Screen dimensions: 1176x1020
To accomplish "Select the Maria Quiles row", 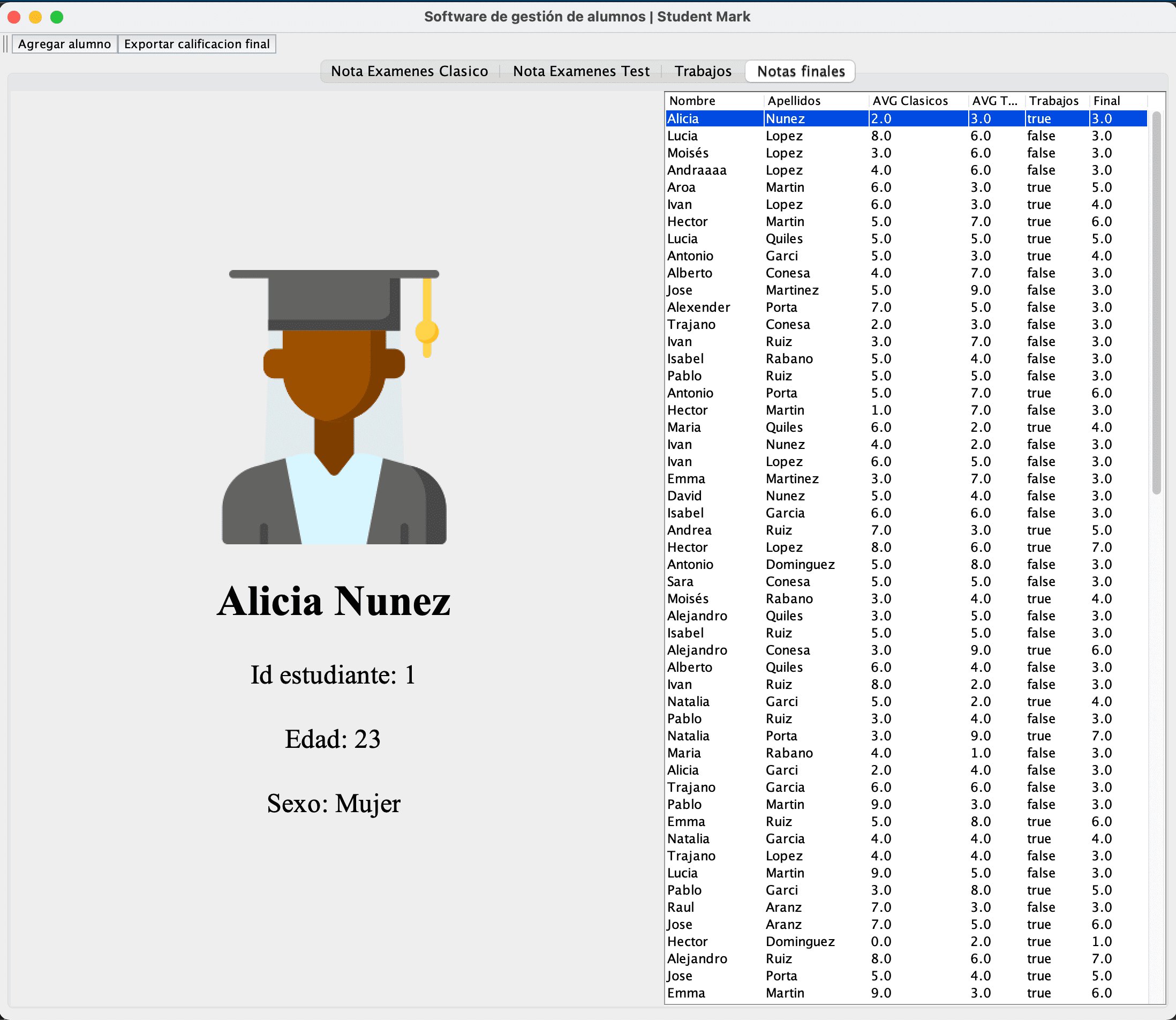I will coord(906,427).
